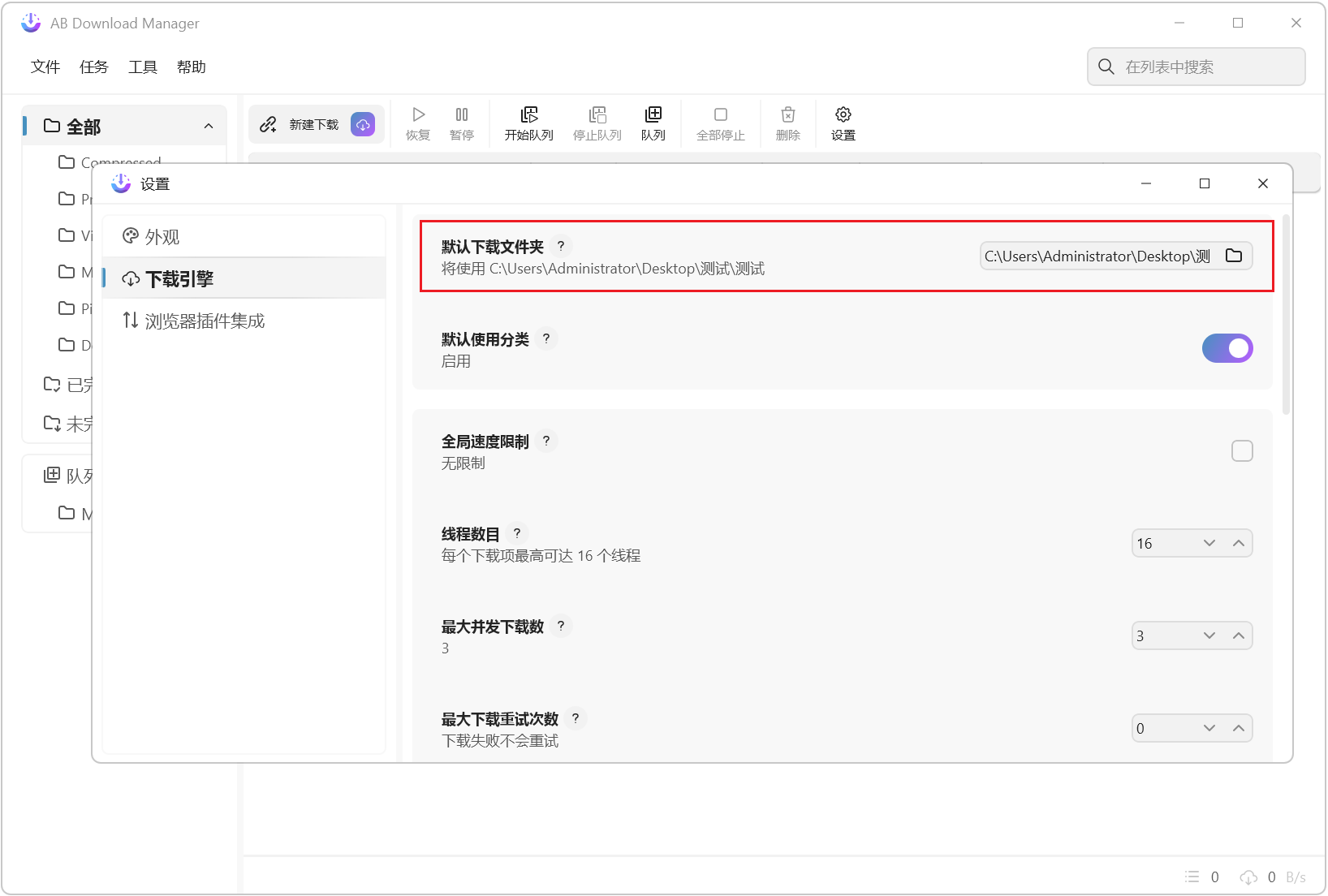Click Stop Queue (停止队列) icon

click(x=597, y=114)
